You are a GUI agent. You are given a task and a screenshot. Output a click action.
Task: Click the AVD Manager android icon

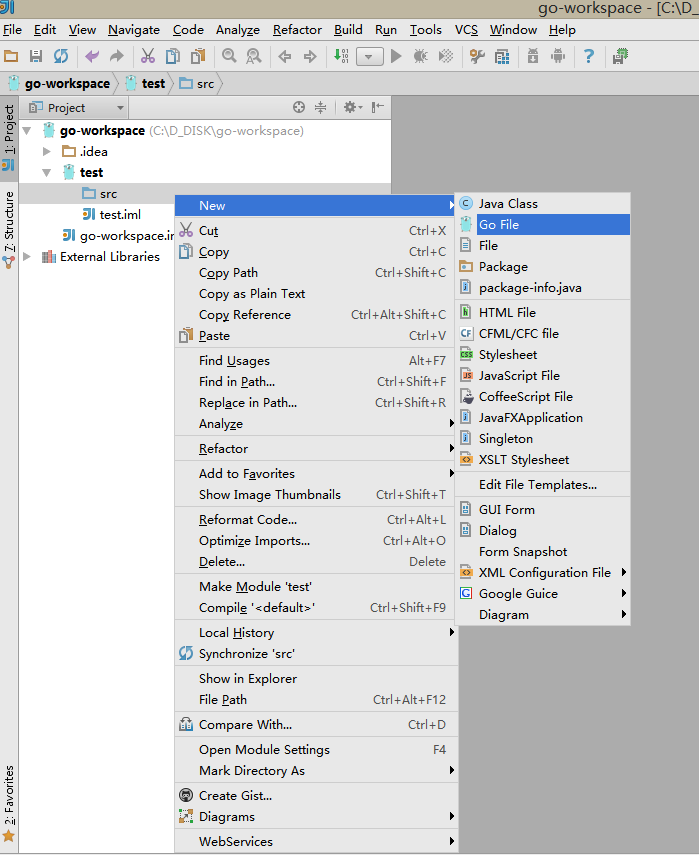(558, 56)
